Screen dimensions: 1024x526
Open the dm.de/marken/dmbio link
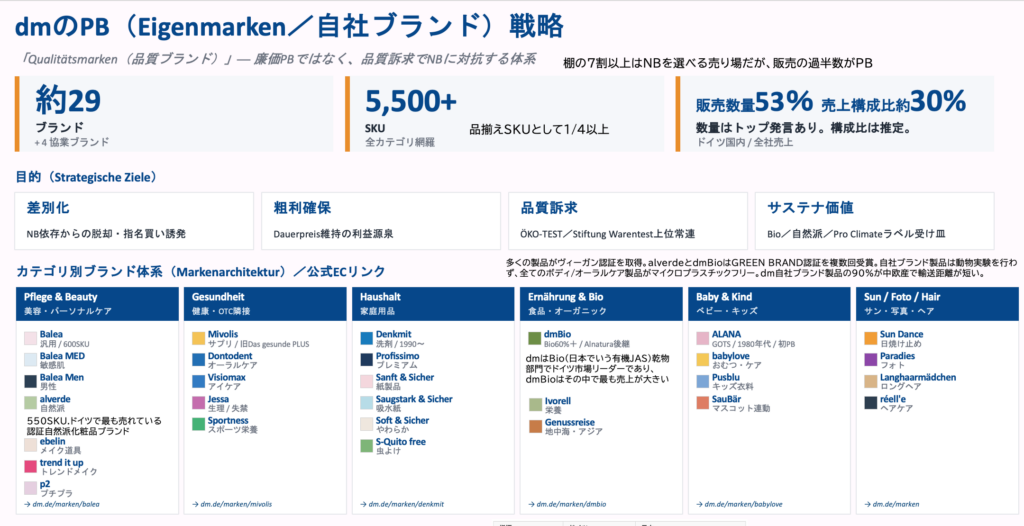(x=567, y=504)
